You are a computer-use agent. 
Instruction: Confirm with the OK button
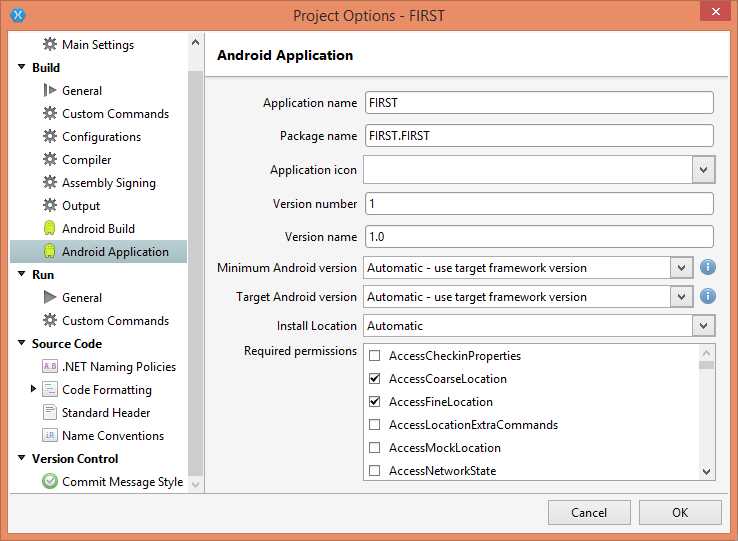pyautogui.click(x=680, y=512)
